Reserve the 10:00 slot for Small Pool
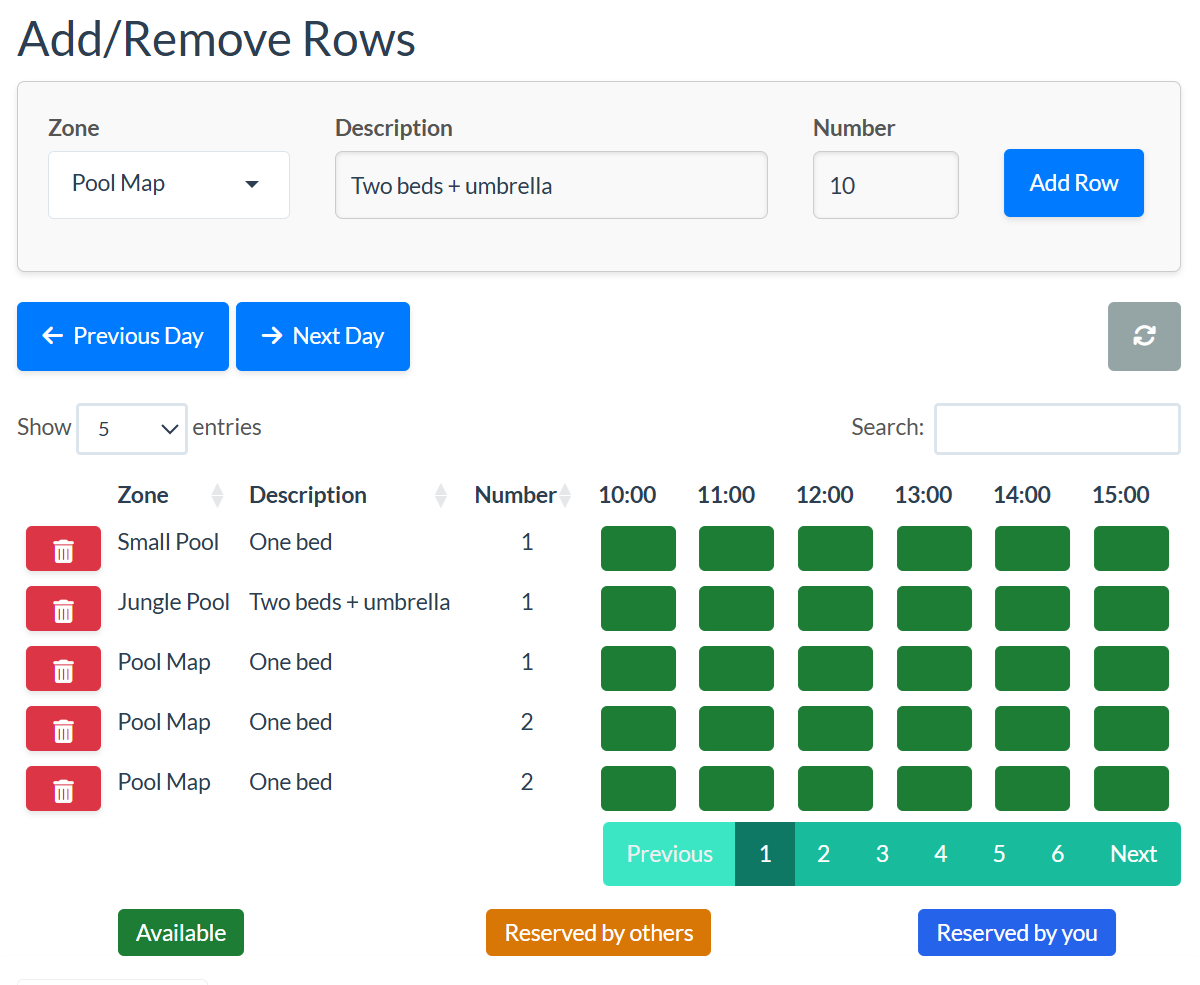Viewport: 1200px width, 985px height. (x=638, y=548)
